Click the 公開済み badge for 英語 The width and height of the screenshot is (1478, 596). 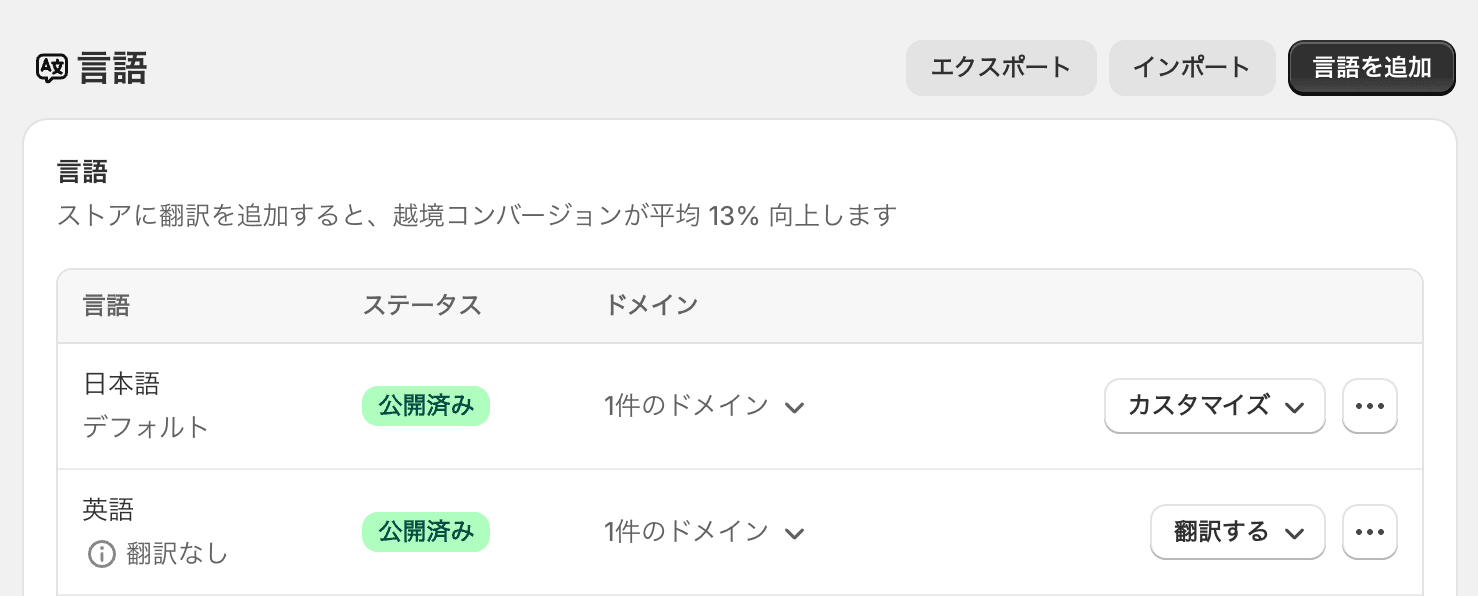[x=426, y=532]
